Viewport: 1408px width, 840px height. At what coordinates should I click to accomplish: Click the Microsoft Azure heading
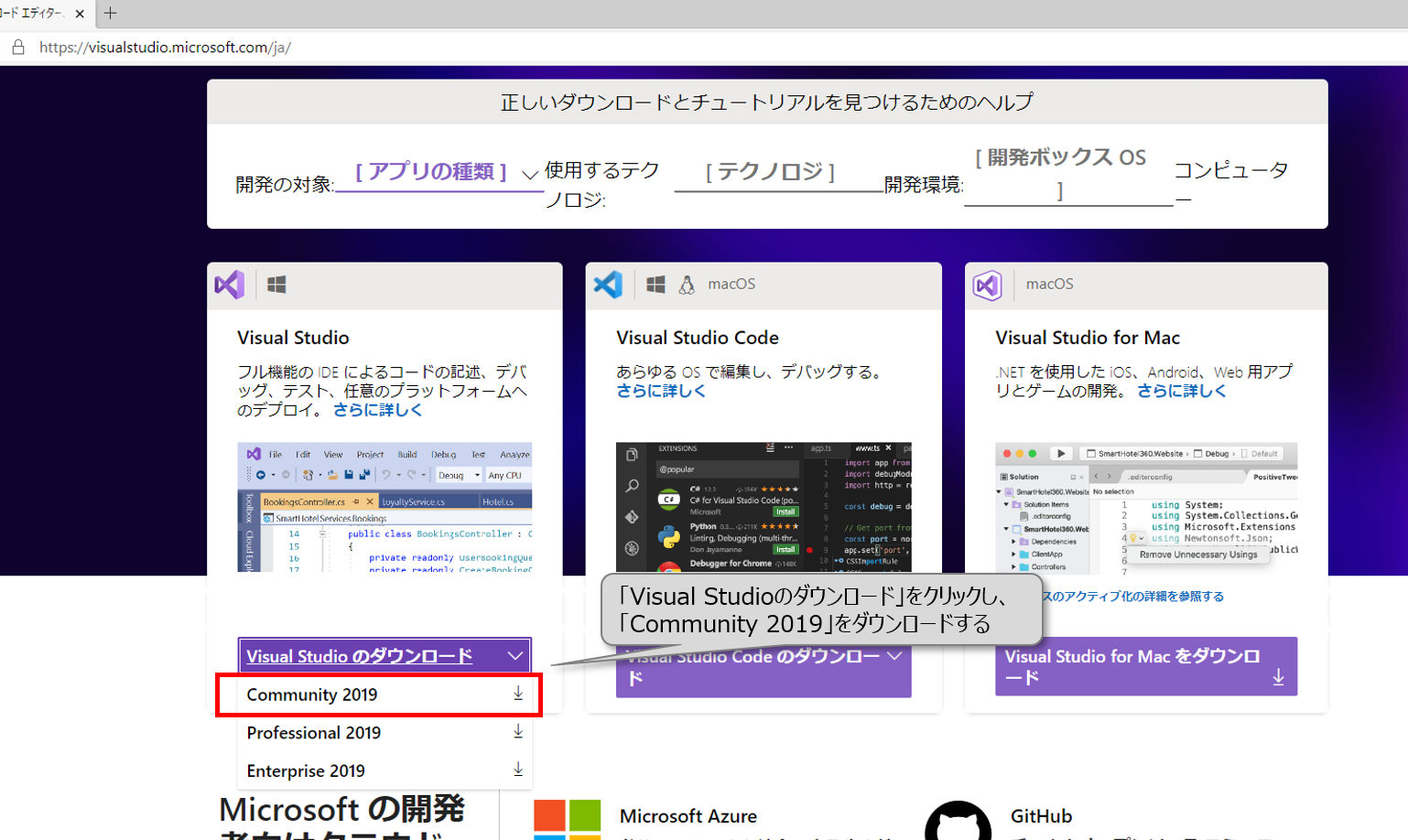[x=688, y=816]
